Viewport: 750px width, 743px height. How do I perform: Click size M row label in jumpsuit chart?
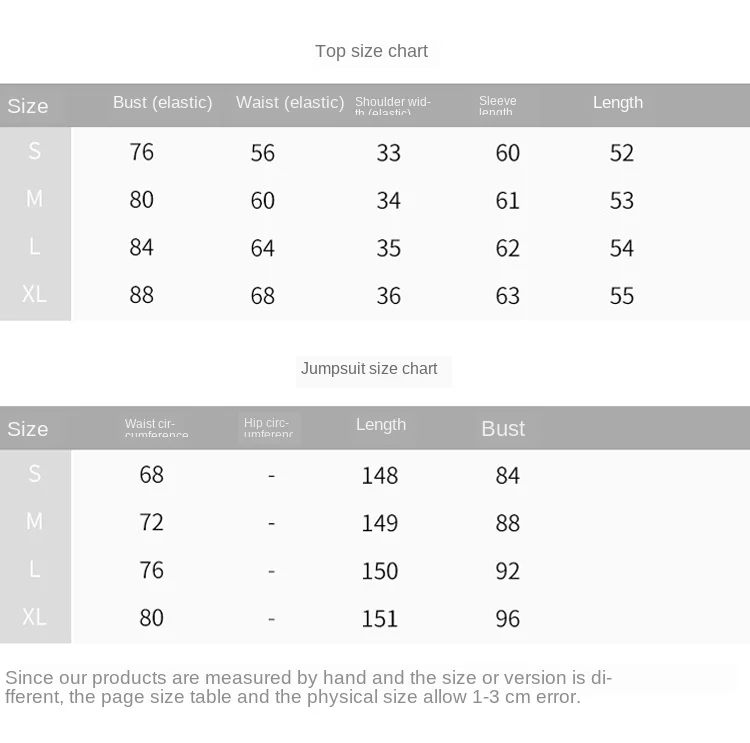point(34,521)
